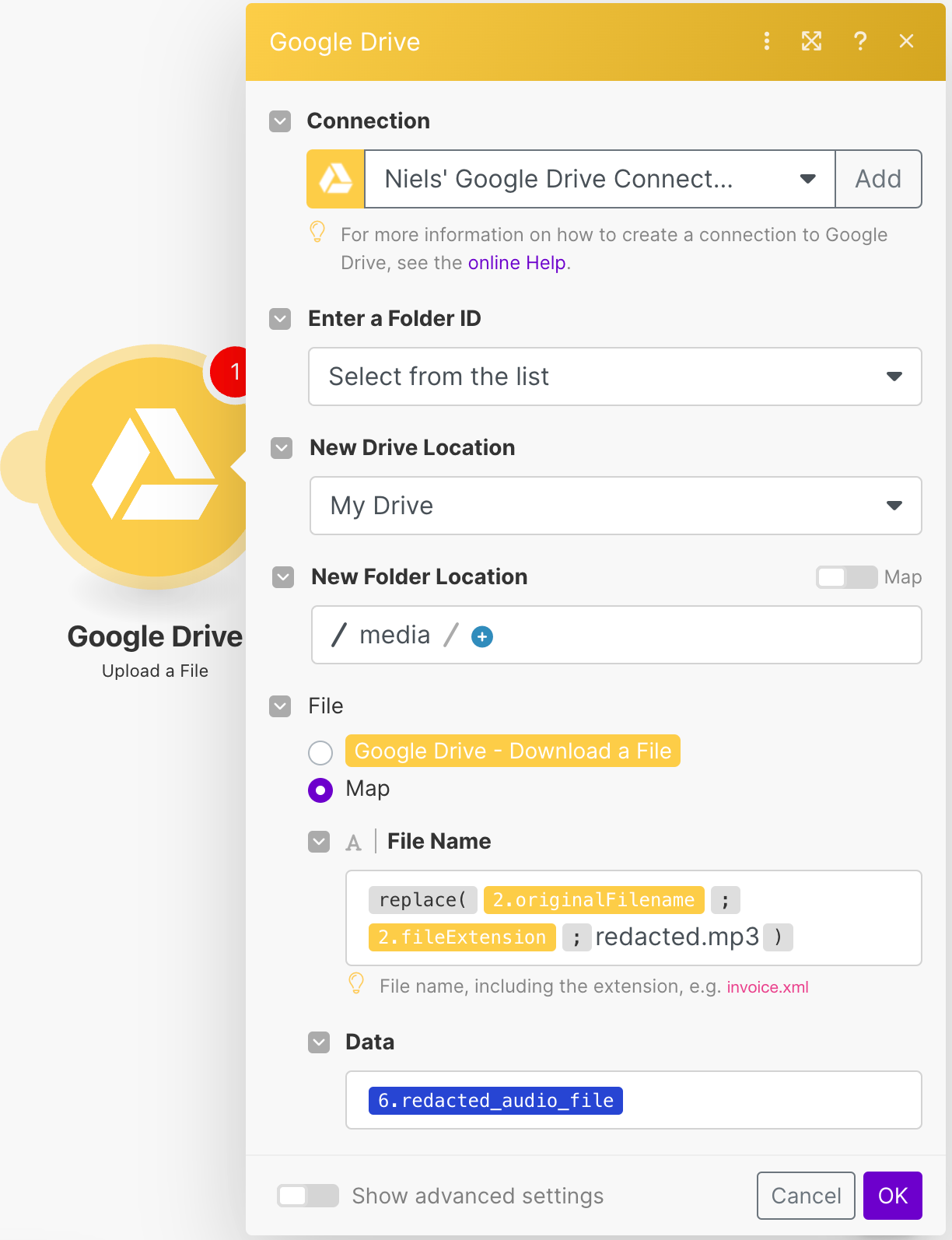
Task: Expand the dialog with the fullscreen icon
Action: (x=812, y=41)
